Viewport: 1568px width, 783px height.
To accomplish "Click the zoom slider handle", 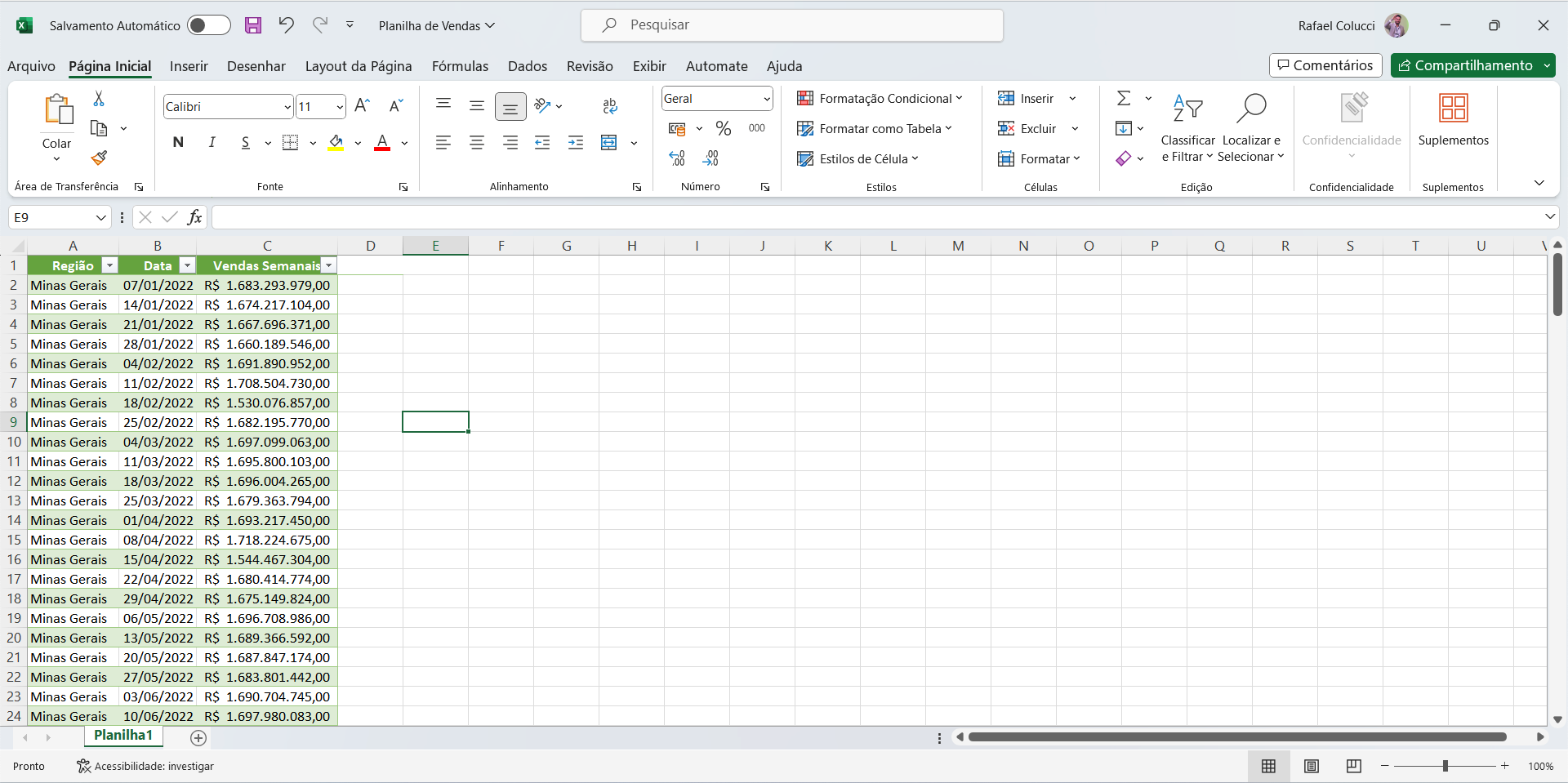I will pos(1445,766).
